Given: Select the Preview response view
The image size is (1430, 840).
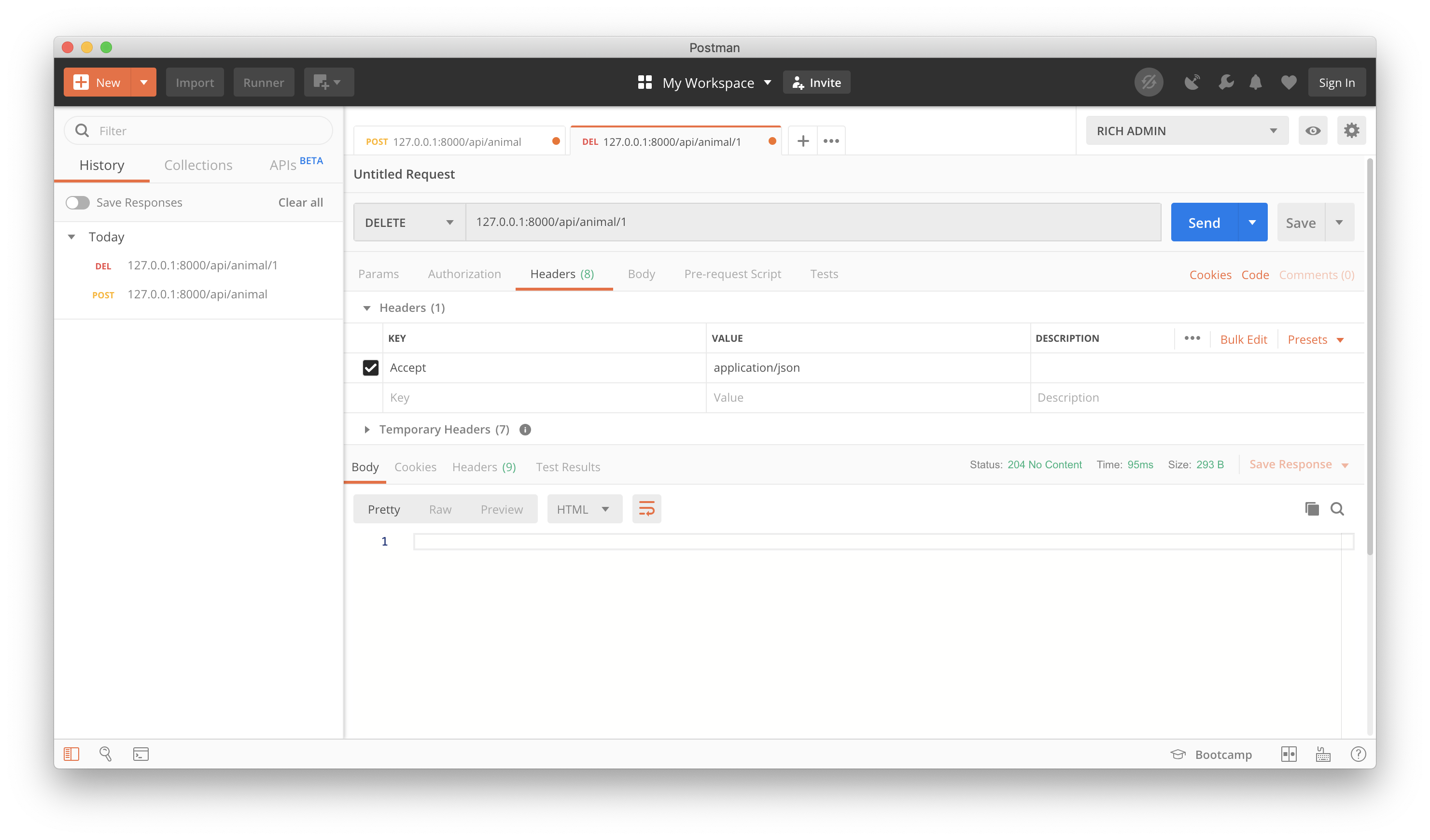Looking at the screenshot, I should tap(501, 510).
